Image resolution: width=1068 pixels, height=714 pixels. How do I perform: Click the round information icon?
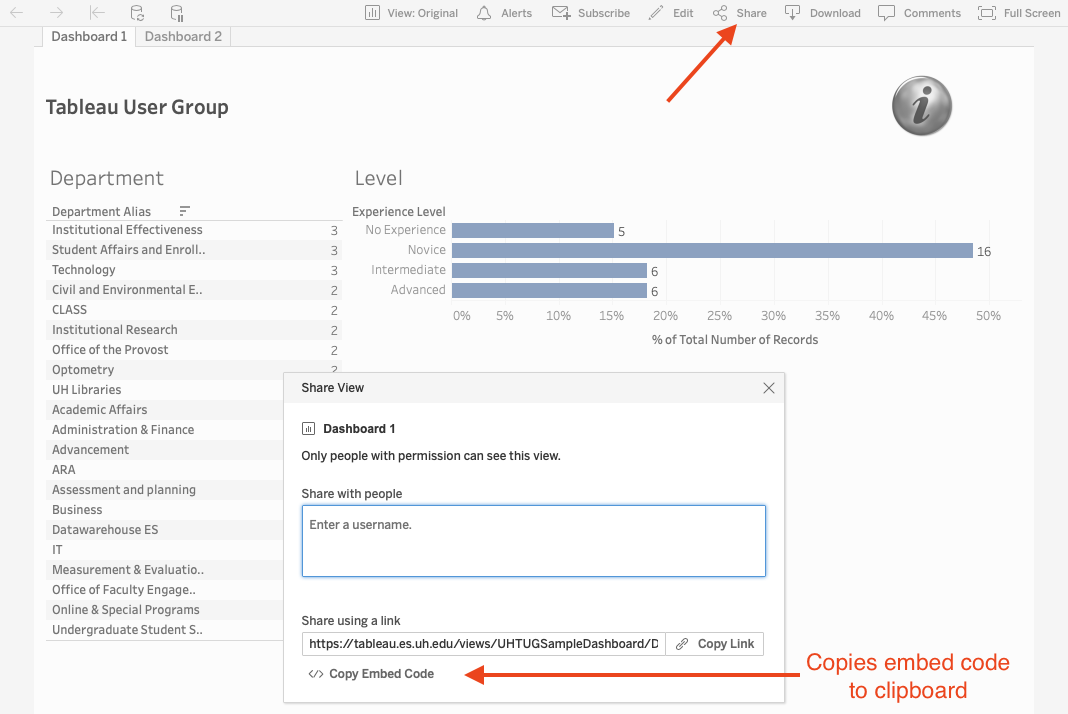(922, 106)
